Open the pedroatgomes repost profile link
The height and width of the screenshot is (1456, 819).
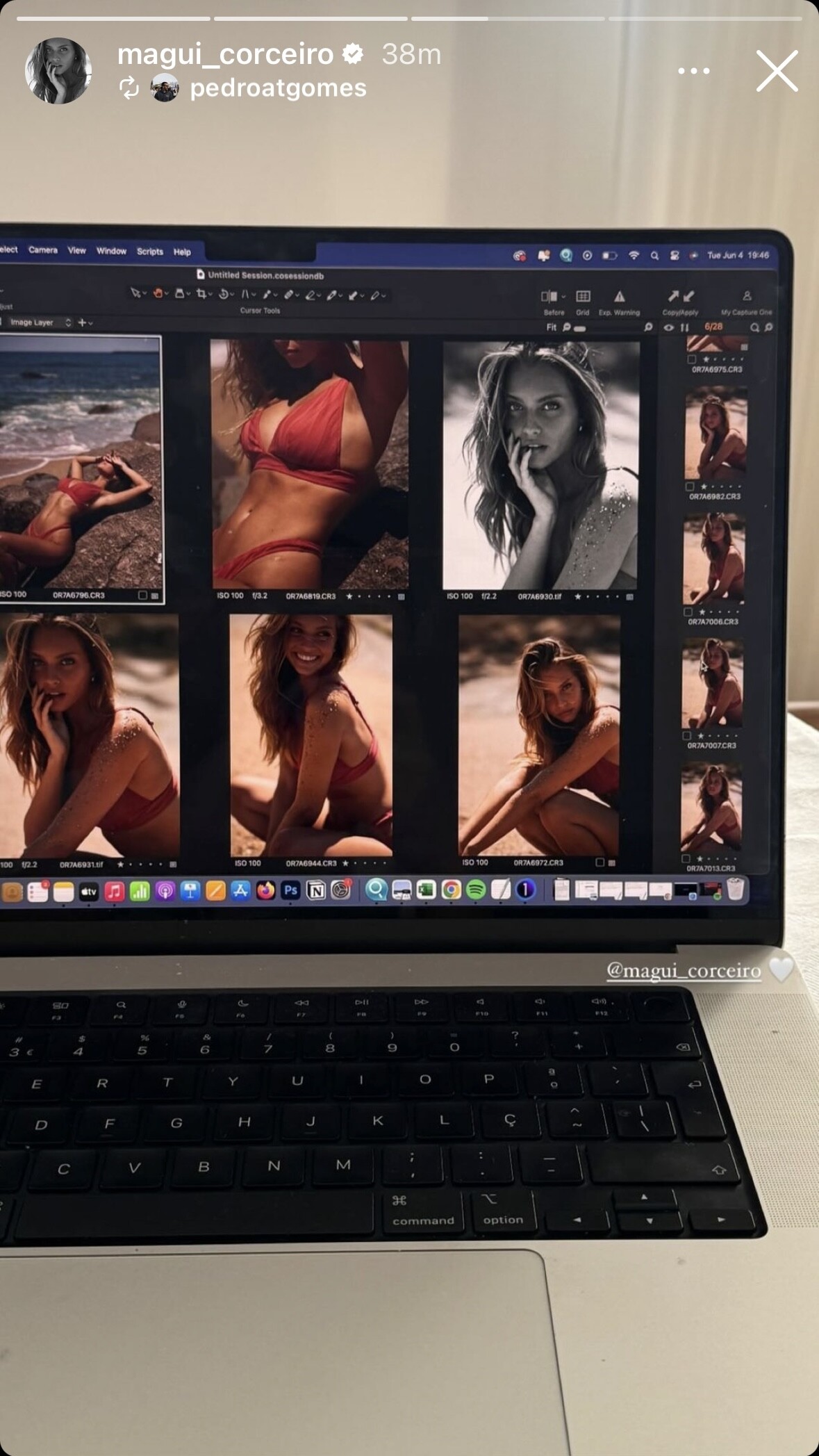click(277, 88)
